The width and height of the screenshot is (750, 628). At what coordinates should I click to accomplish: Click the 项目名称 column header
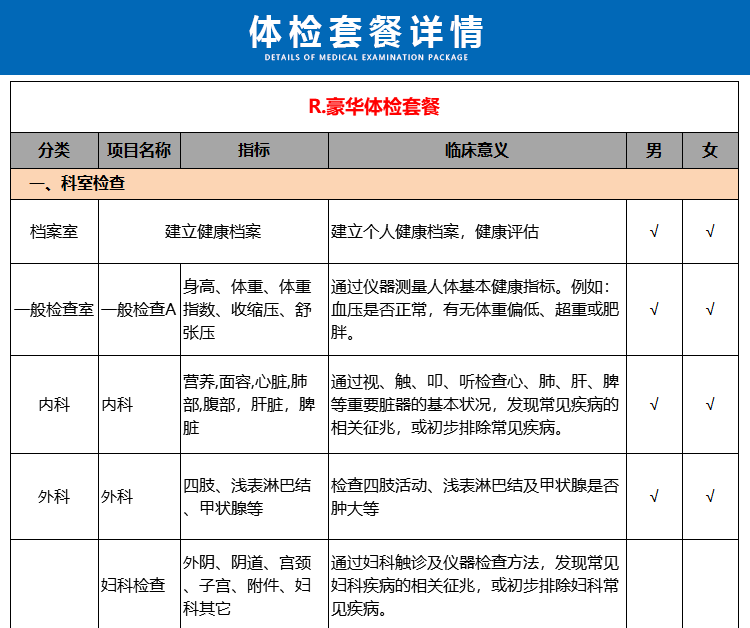pyautogui.click(x=139, y=150)
